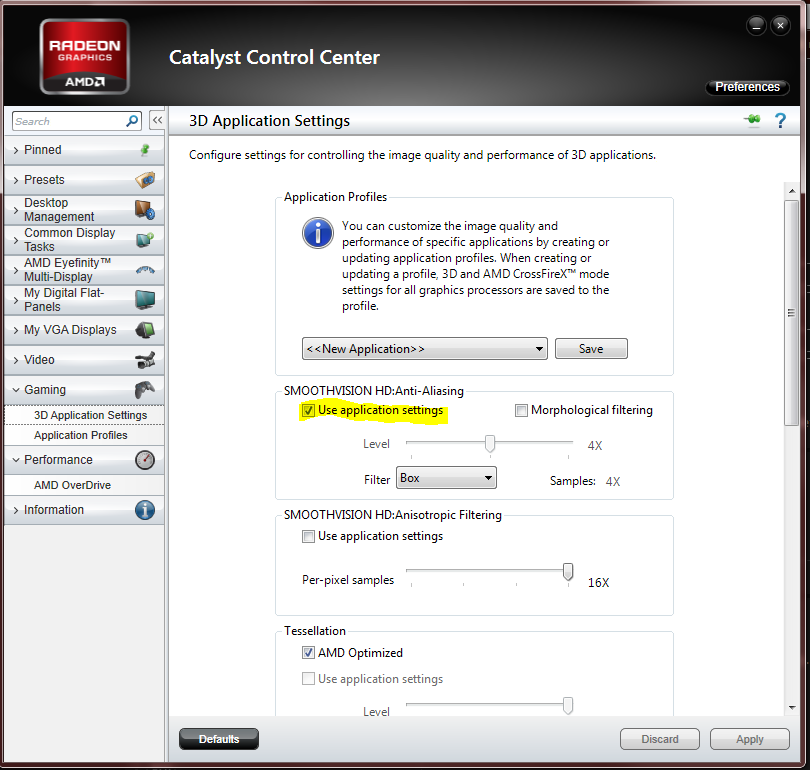
Task: Expand the Pinned section
Action: 84,150
